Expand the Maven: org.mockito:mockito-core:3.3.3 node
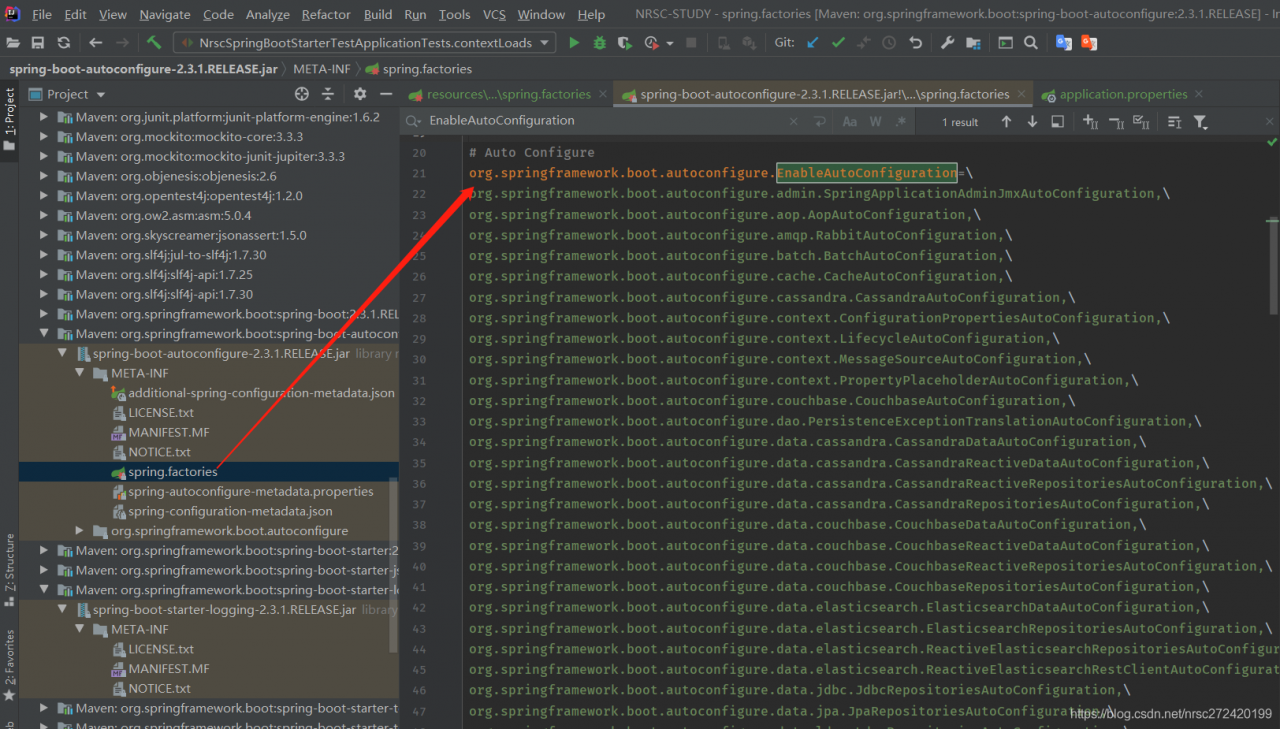Viewport: 1280px width, 729px height. pos(44,137)
